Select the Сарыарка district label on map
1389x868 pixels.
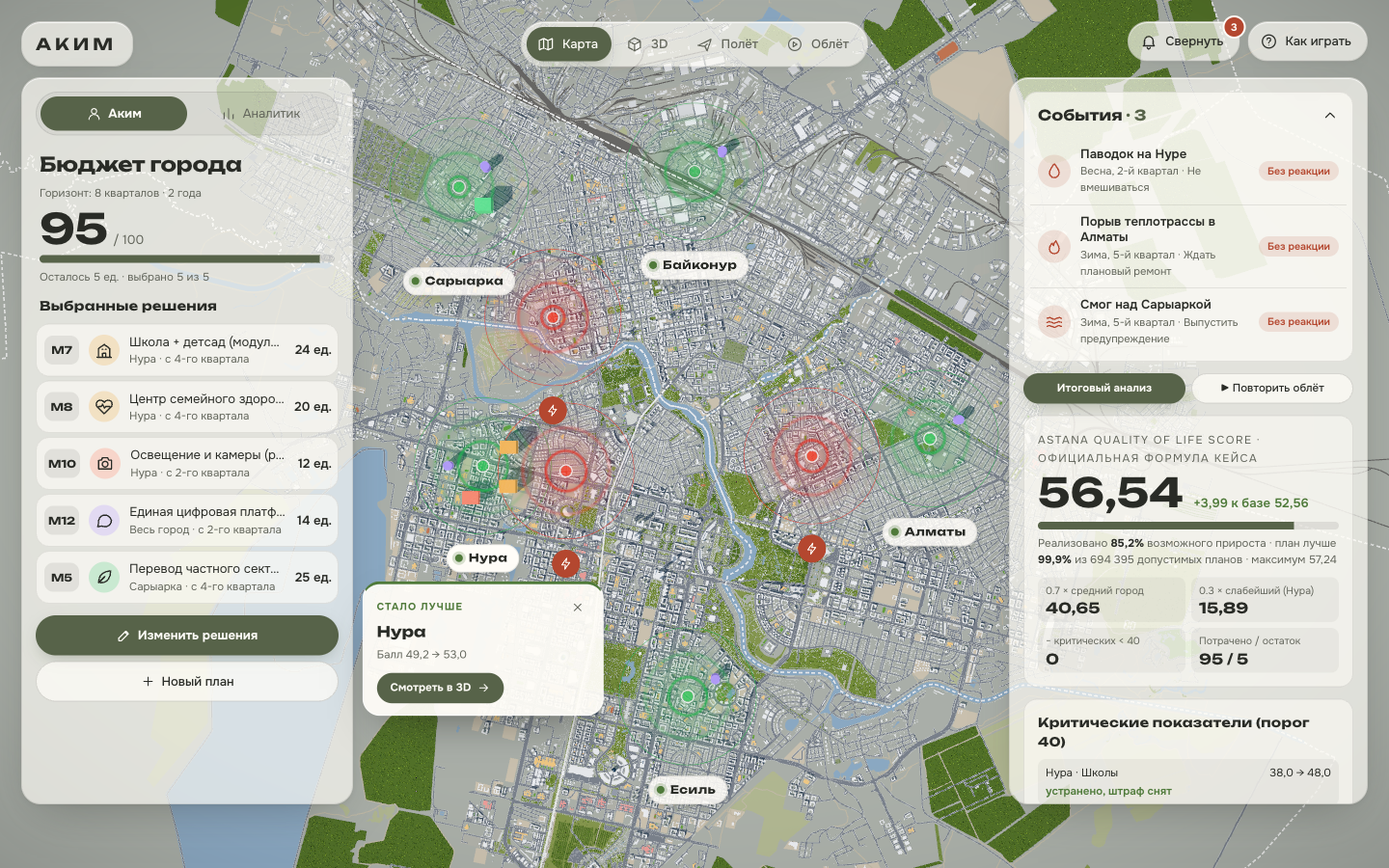(x=457, y=281)
